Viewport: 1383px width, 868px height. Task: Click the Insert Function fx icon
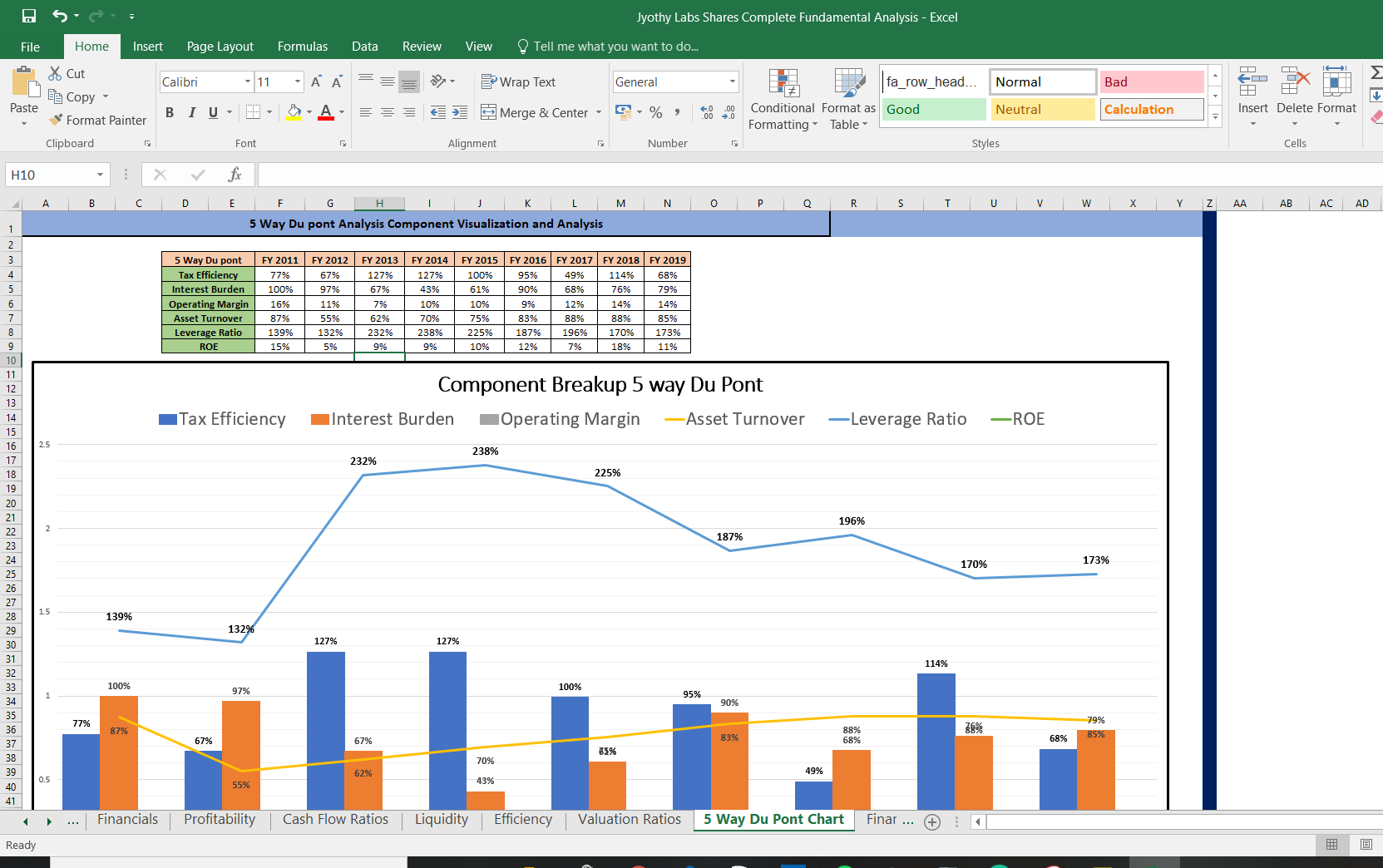pyautogui.click(x=235, y=175)
